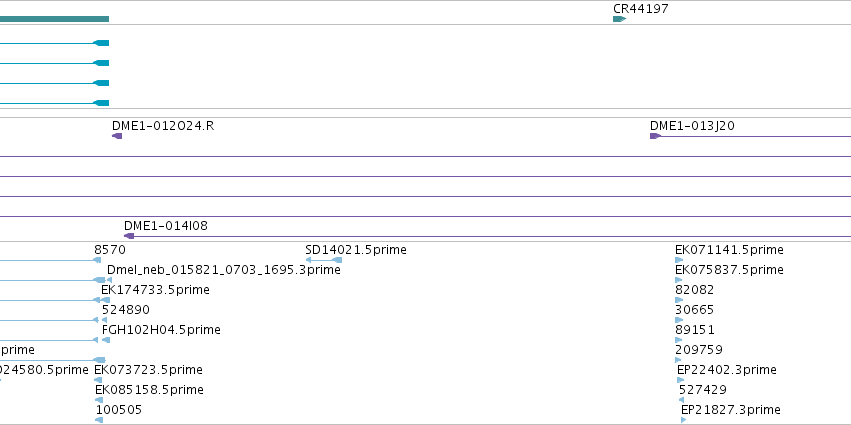The width and height of the screenshot is (851, 425).
Task: Select the 524890 label
Action: point(126,310)
